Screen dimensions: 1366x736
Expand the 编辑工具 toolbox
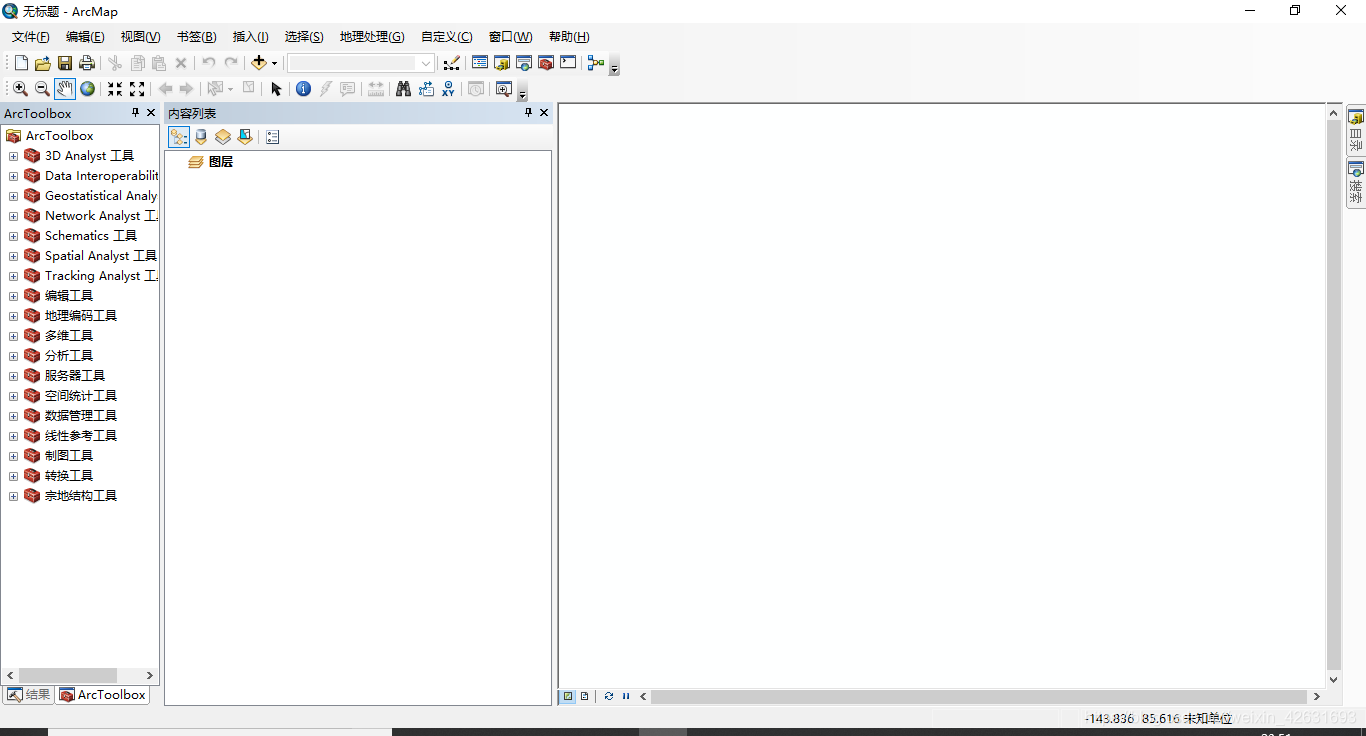coord(13,296)
